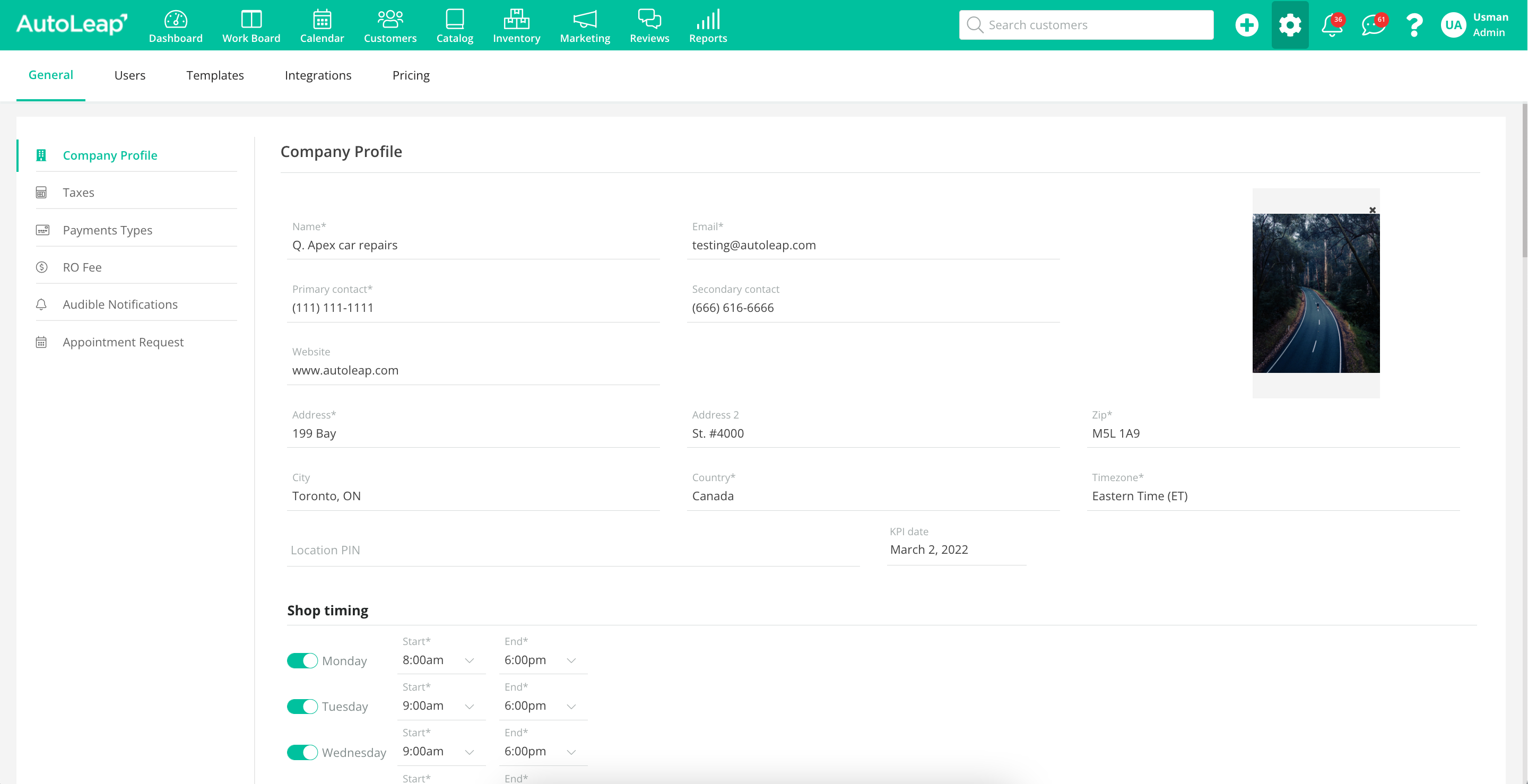Go to Taxes settings section
This screenshot has height=784, width=1528.
[x=79, y=192]
